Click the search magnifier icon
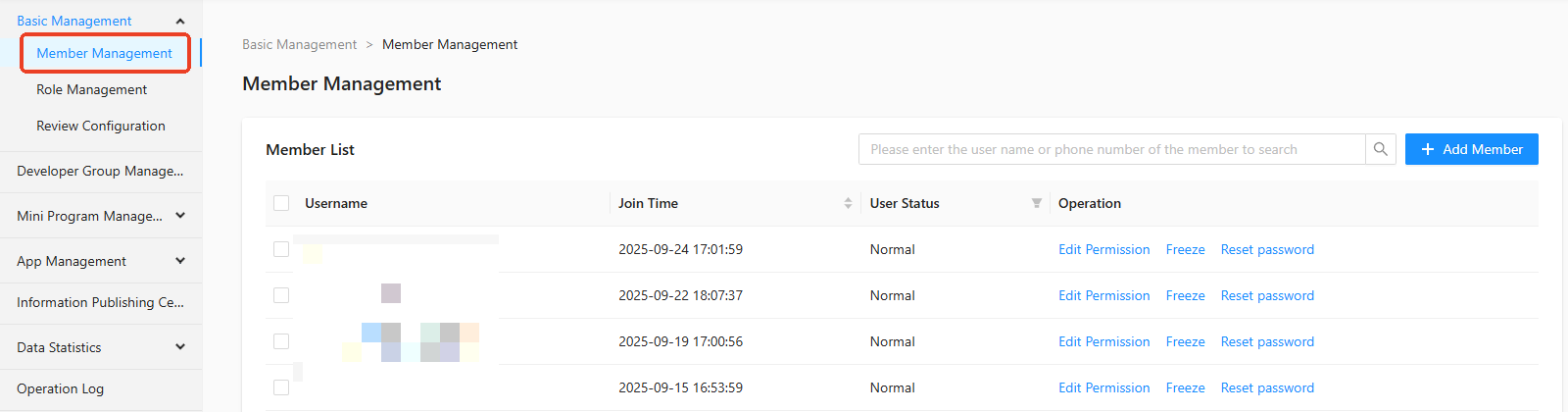This screenshot has height=412, width=1568. click(x=1380, y=149)
